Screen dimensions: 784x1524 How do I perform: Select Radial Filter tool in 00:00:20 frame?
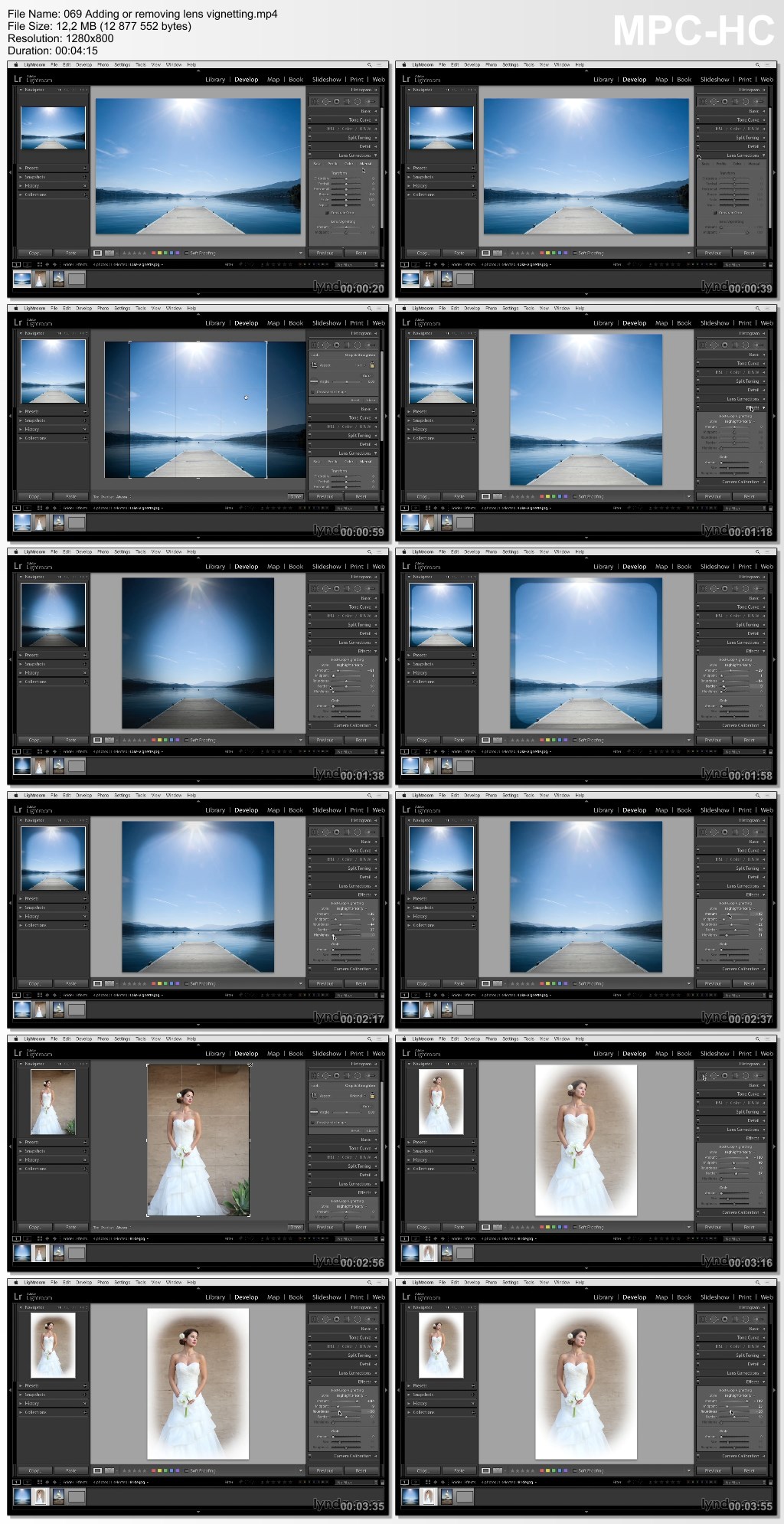358,101
